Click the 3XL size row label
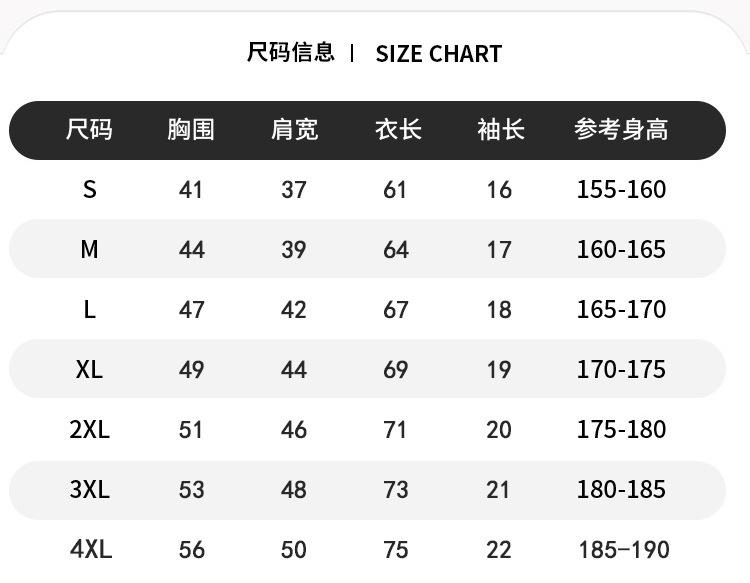This screenshot has height=583, width=750. pos(89,490)
